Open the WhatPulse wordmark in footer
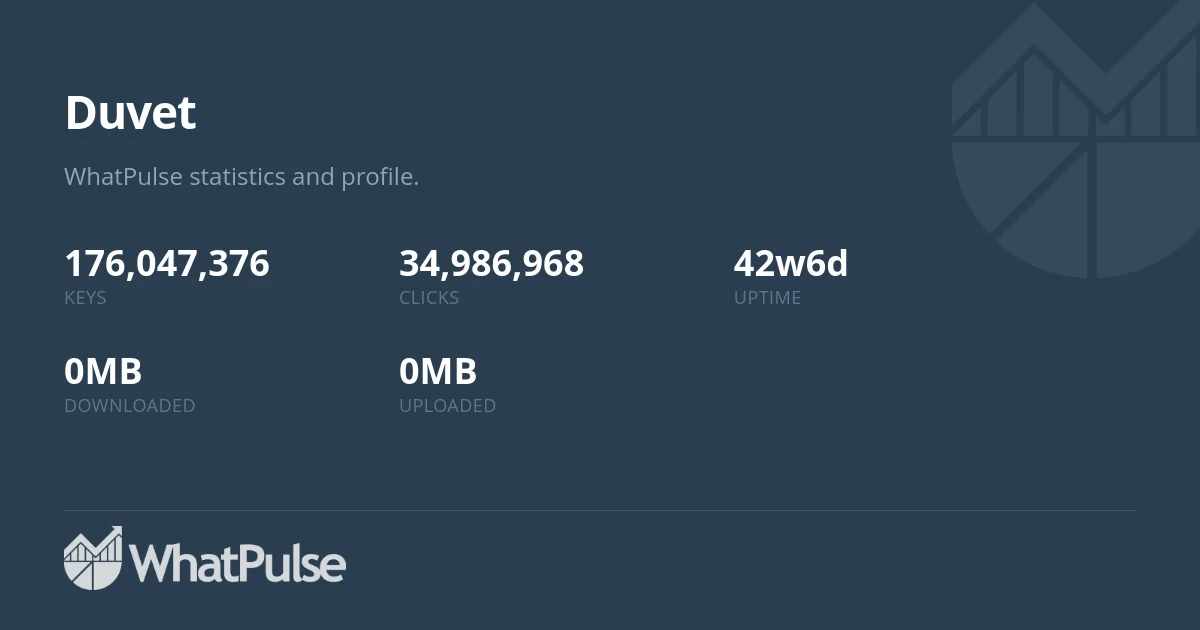Image resolution: width=1200 pixels, height=630 pixels. coord(238,564)
